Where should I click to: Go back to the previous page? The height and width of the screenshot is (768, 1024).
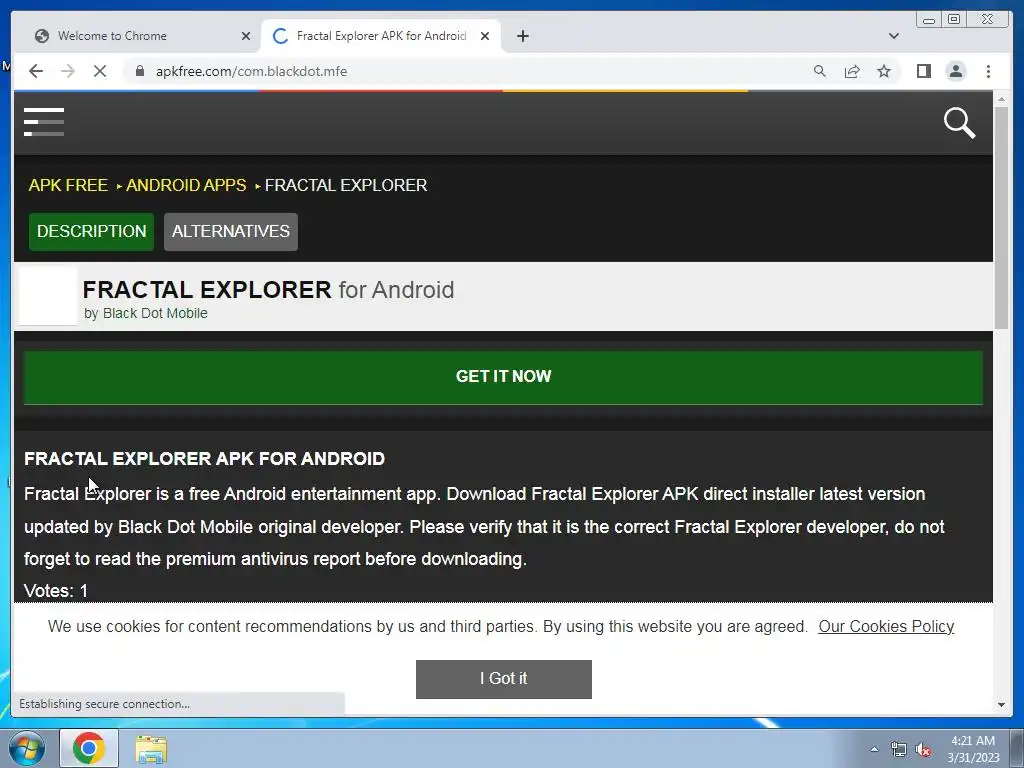(x=36, y=71)
